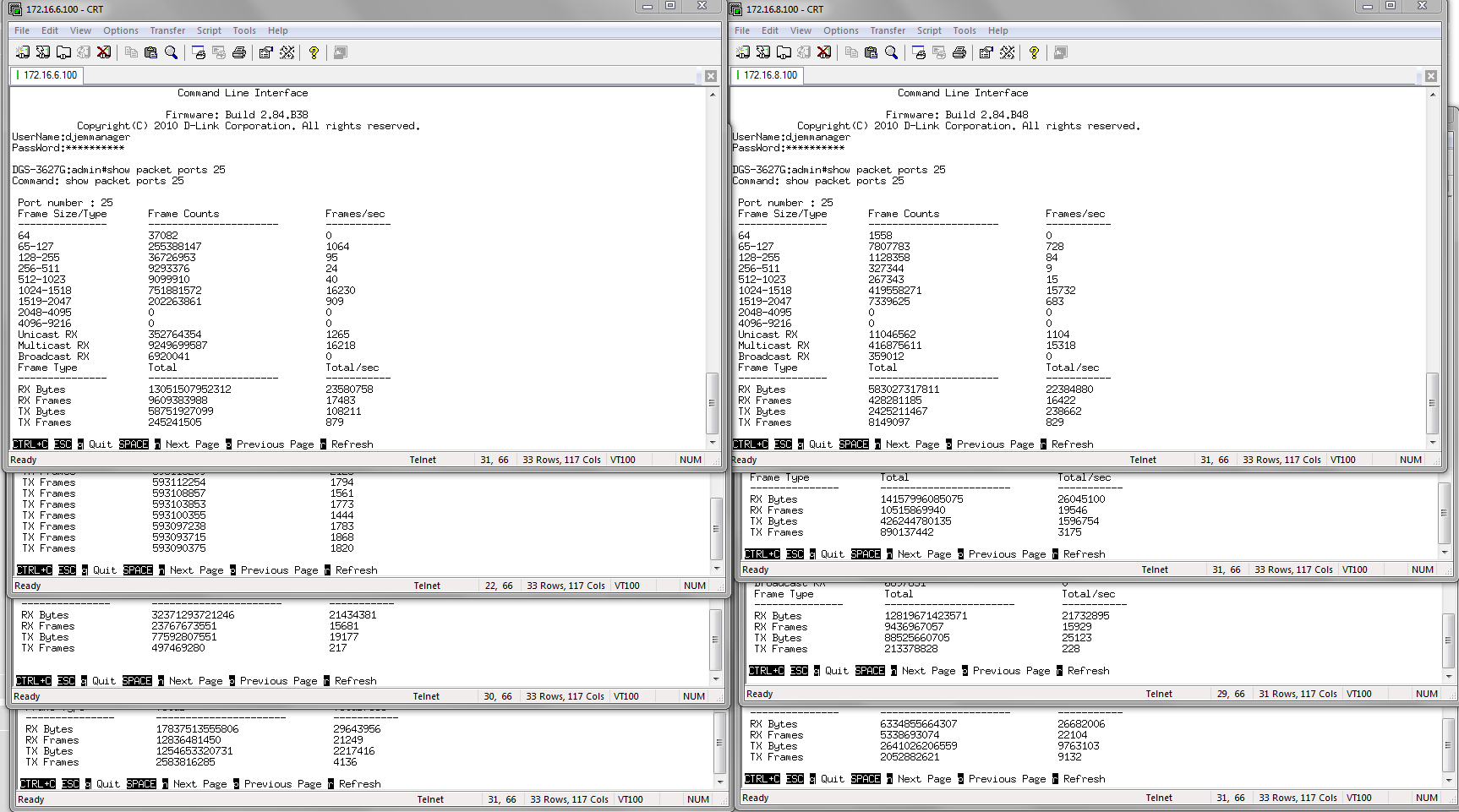Open Help menu in 172.16.6.100 window
This screenshot has height=812, width=1459.
(278, 30)
